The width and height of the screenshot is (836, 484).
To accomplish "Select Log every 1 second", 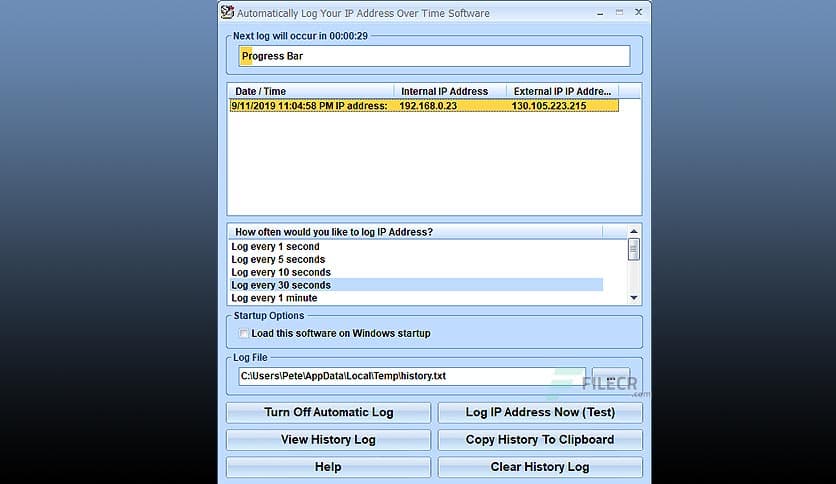I will click(x=416, y=246).
